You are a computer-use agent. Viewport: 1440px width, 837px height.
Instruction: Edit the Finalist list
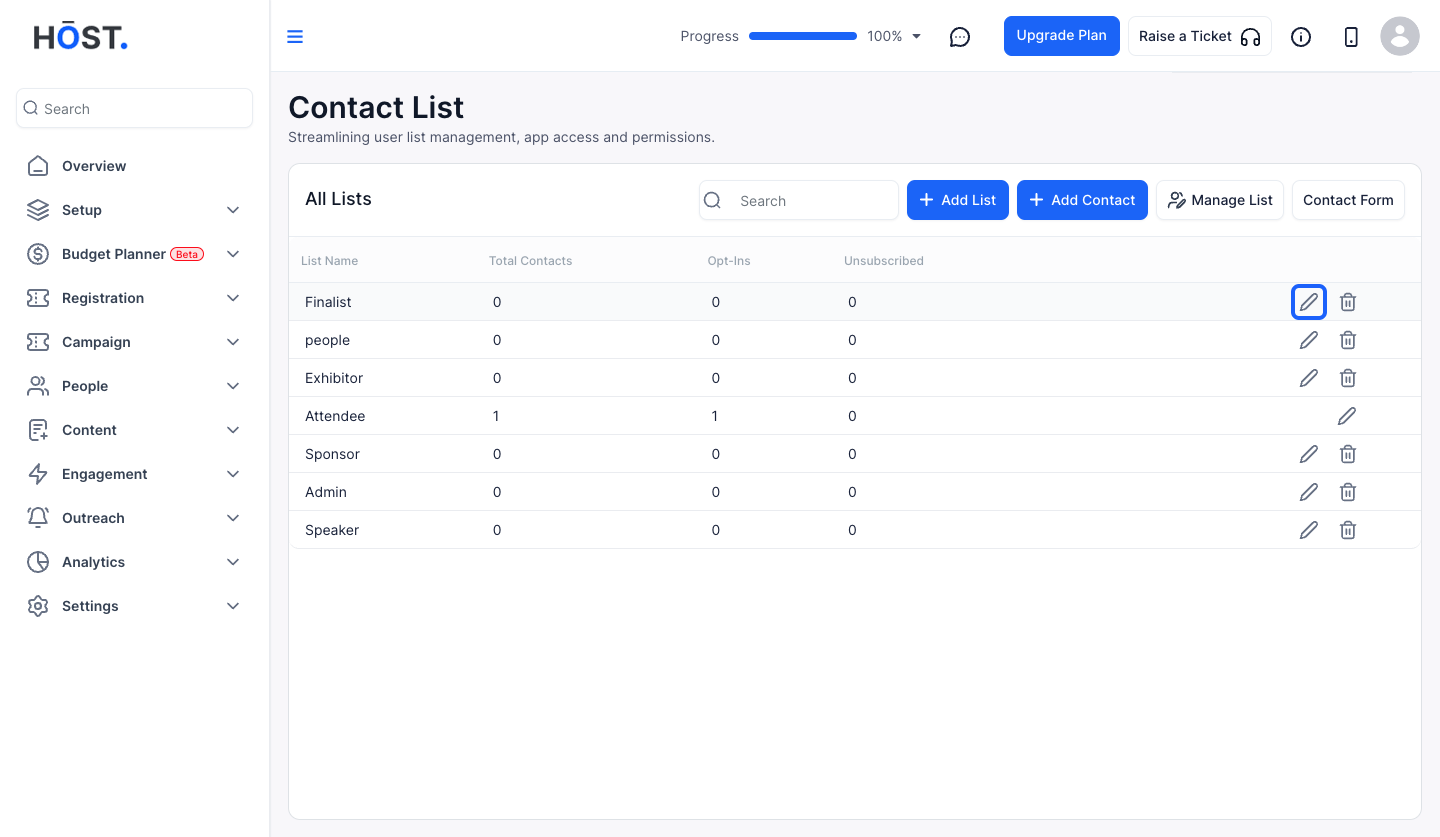point(1309,302)
